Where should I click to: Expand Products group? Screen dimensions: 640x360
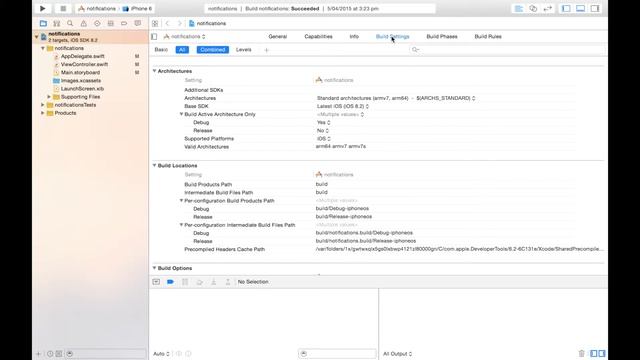[42, 113]
